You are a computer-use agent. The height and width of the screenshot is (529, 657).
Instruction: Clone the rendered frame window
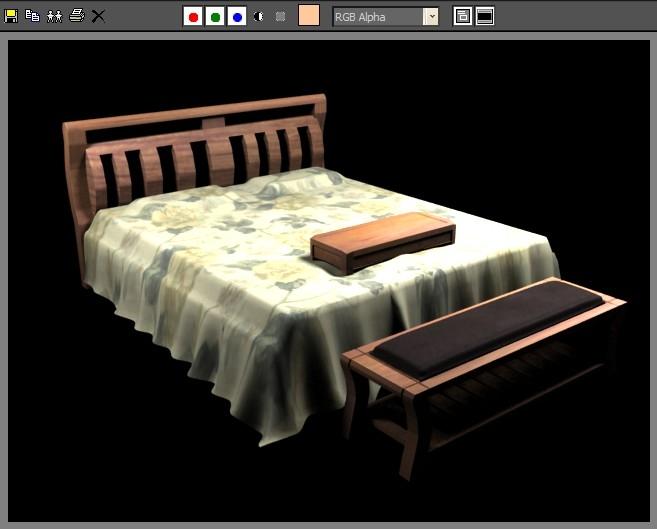coord(54,16)
